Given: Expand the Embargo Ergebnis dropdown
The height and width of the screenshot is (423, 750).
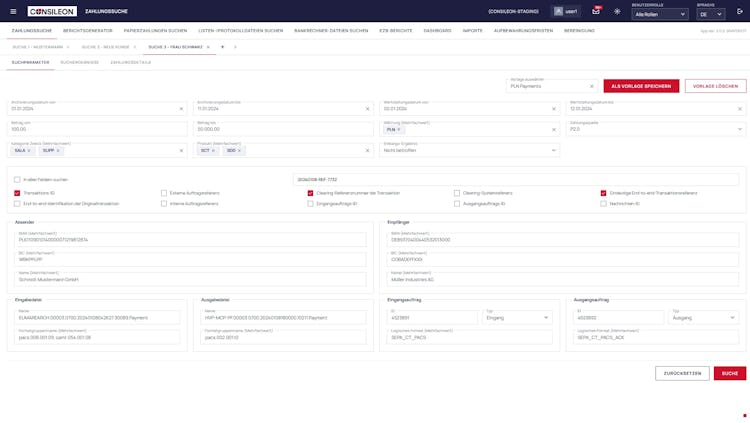Looking at the screenshot, I should 470,148.
